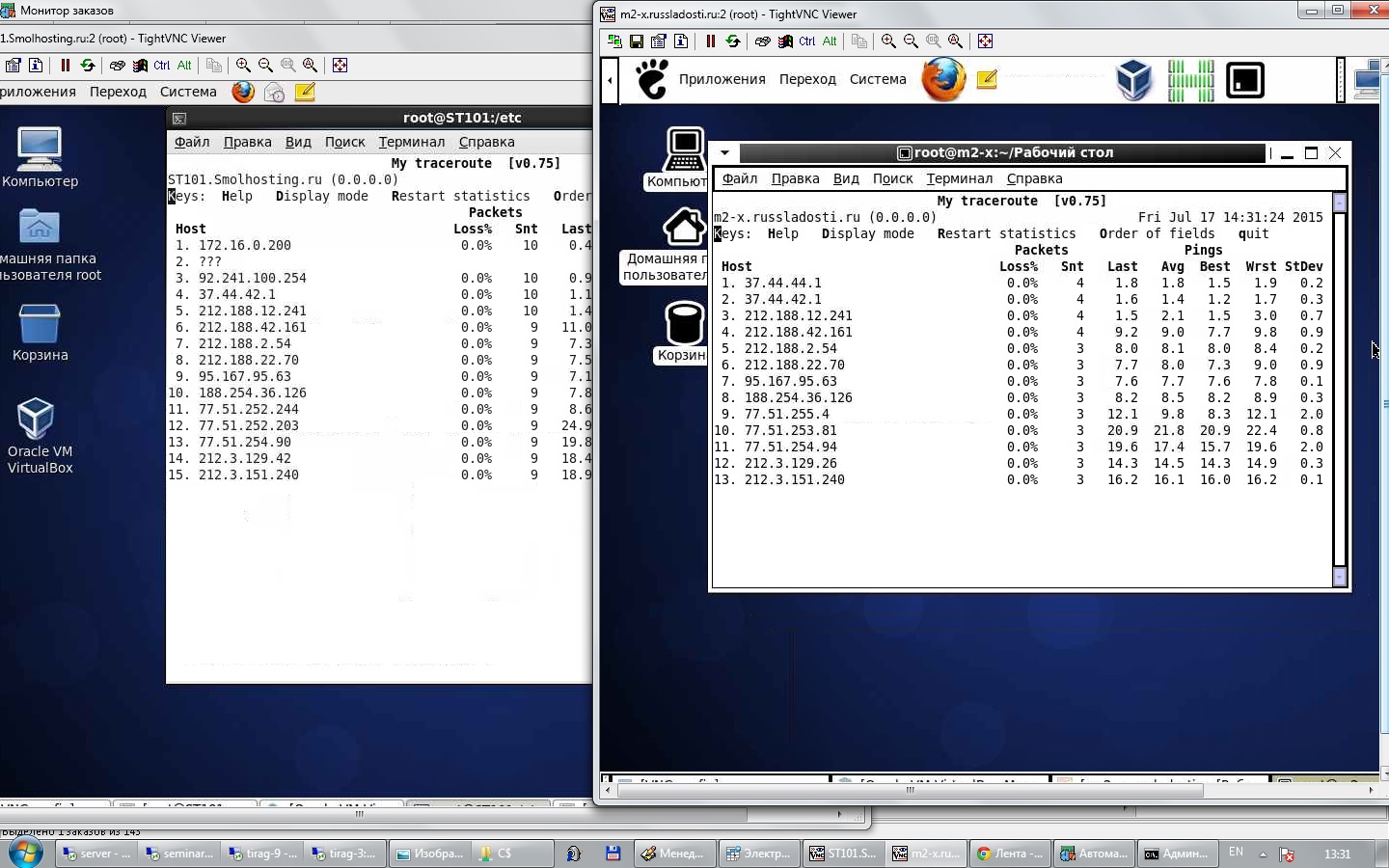The image size is (1389, 868).
Task: Refresh the m2-x VNC screen
Action: tap(733, 41)
